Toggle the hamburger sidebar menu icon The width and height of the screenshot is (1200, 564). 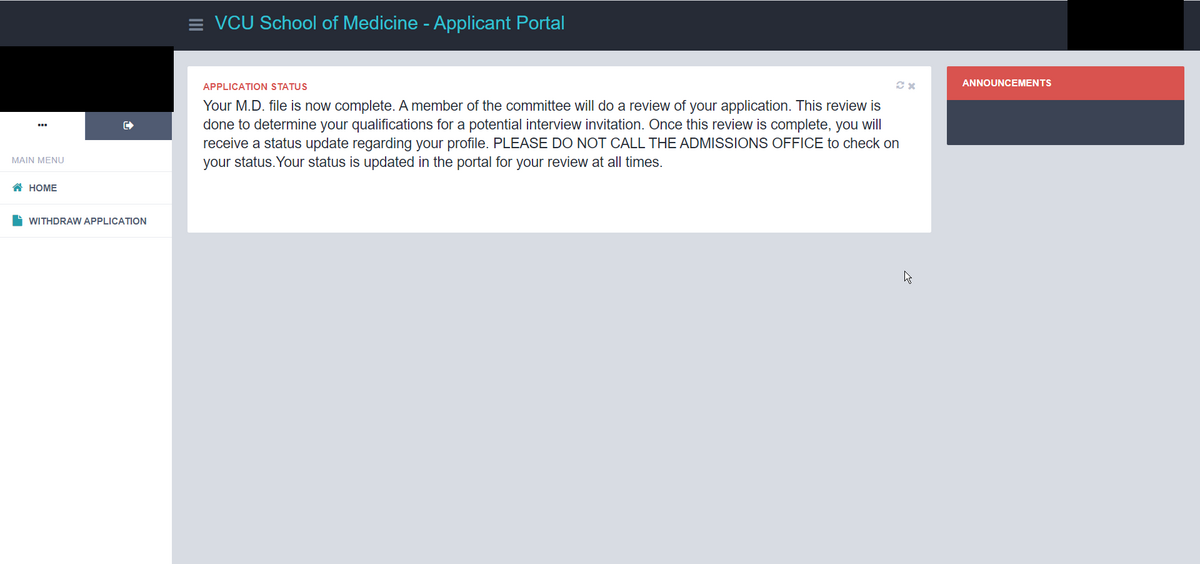196,24
